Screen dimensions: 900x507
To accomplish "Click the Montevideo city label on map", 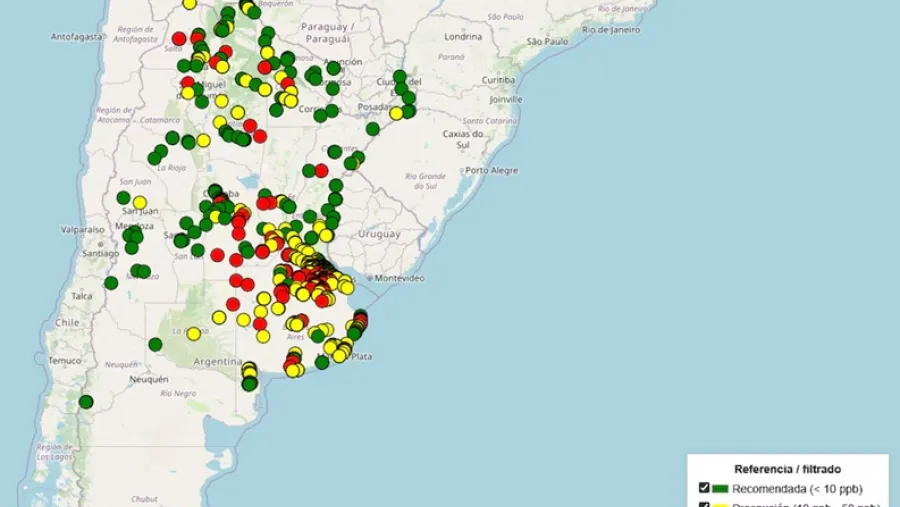I will point(398,277).
